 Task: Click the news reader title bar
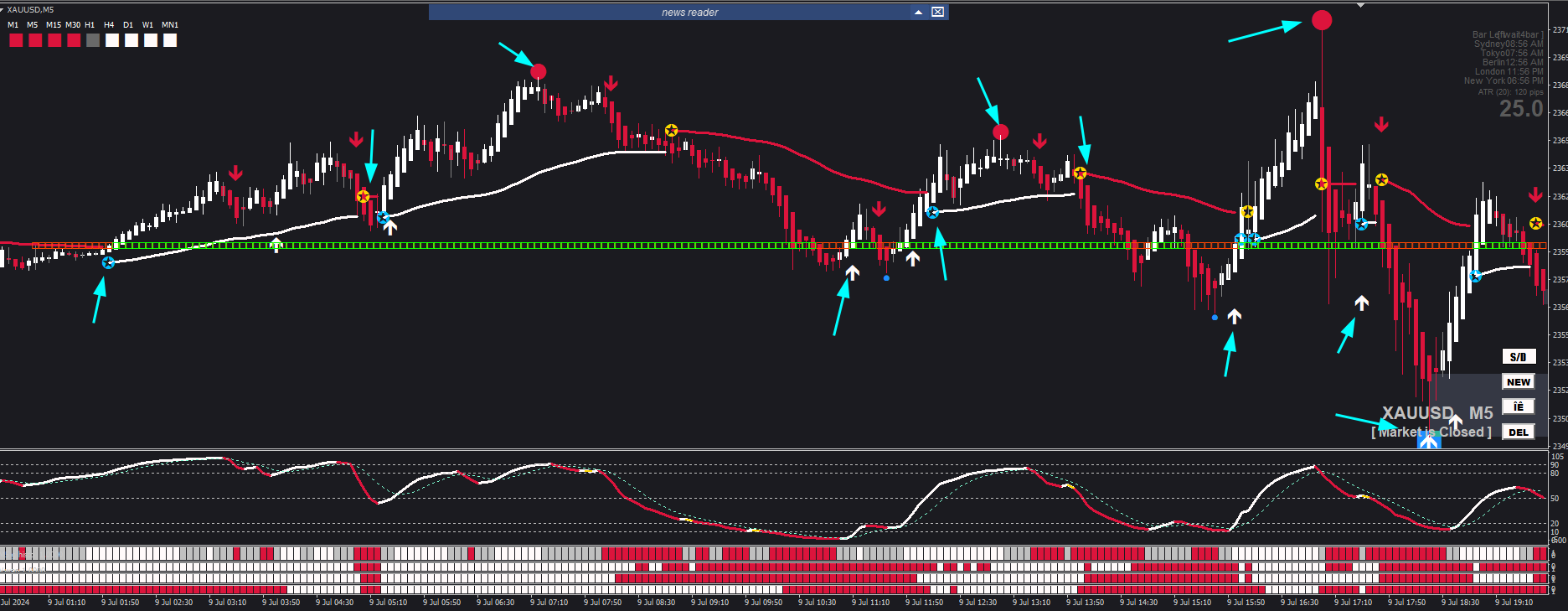(x=689, y=12)
